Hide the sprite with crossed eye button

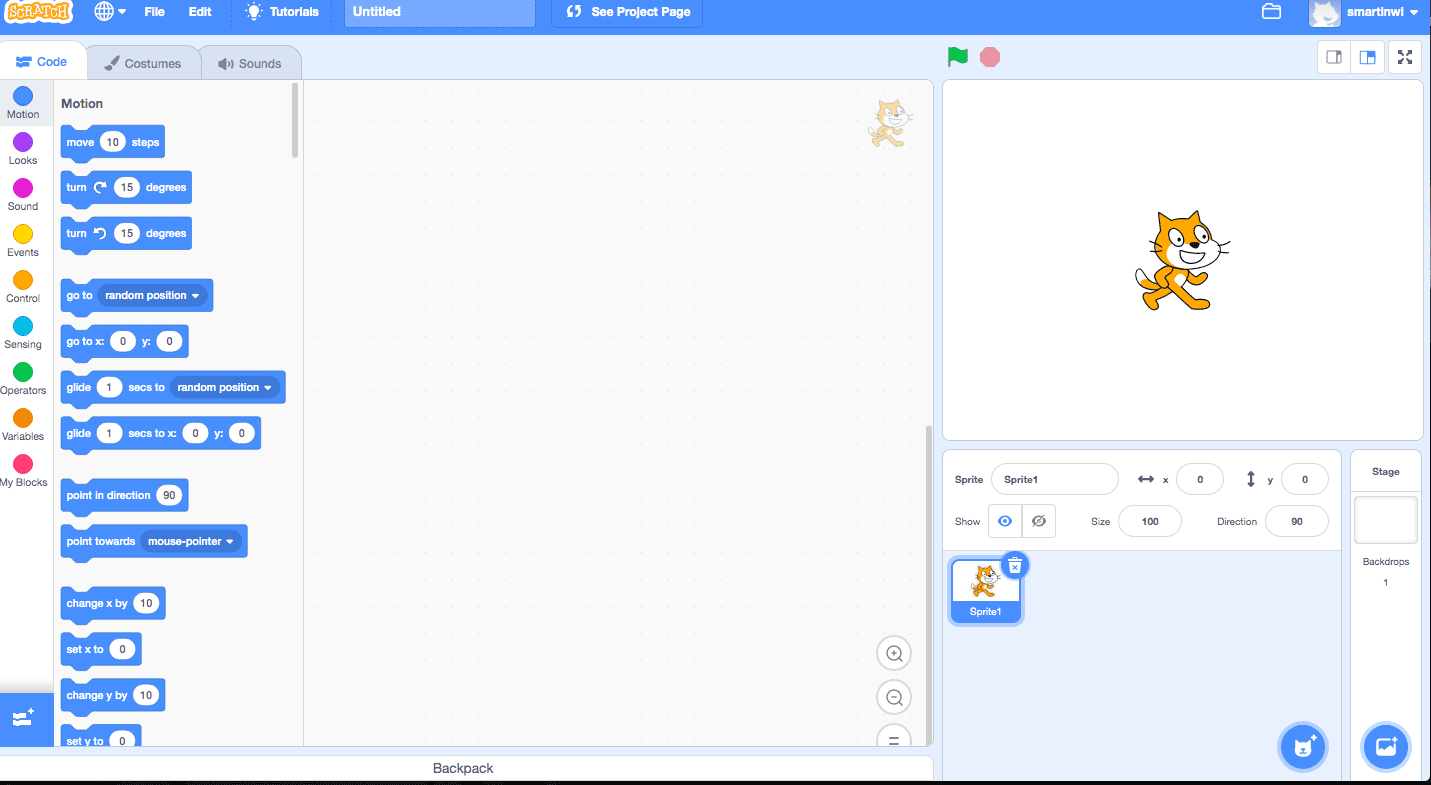[1039, 521]
